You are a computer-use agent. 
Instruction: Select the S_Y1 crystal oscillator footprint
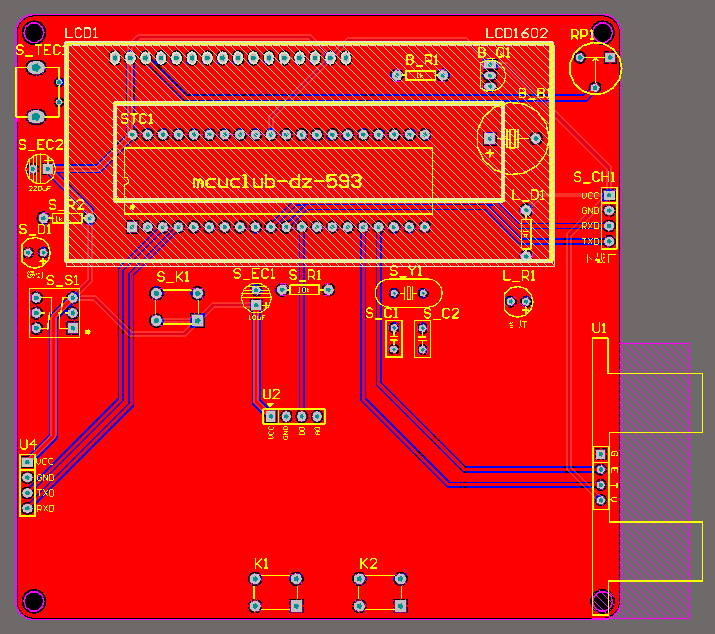coord(409,293)
